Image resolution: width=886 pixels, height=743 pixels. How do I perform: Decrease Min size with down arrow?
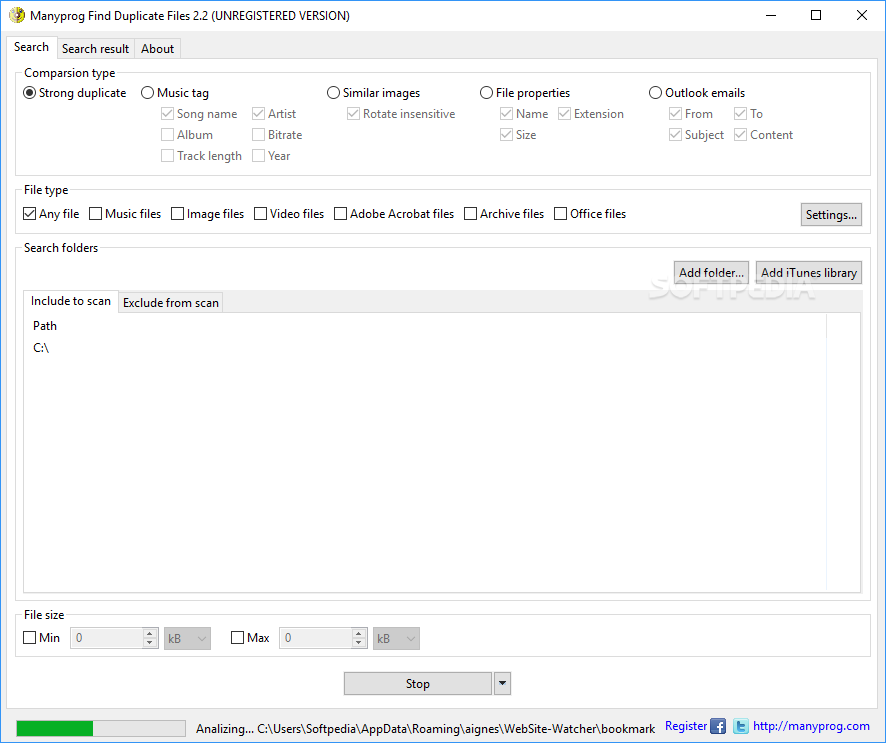[150, 643]
